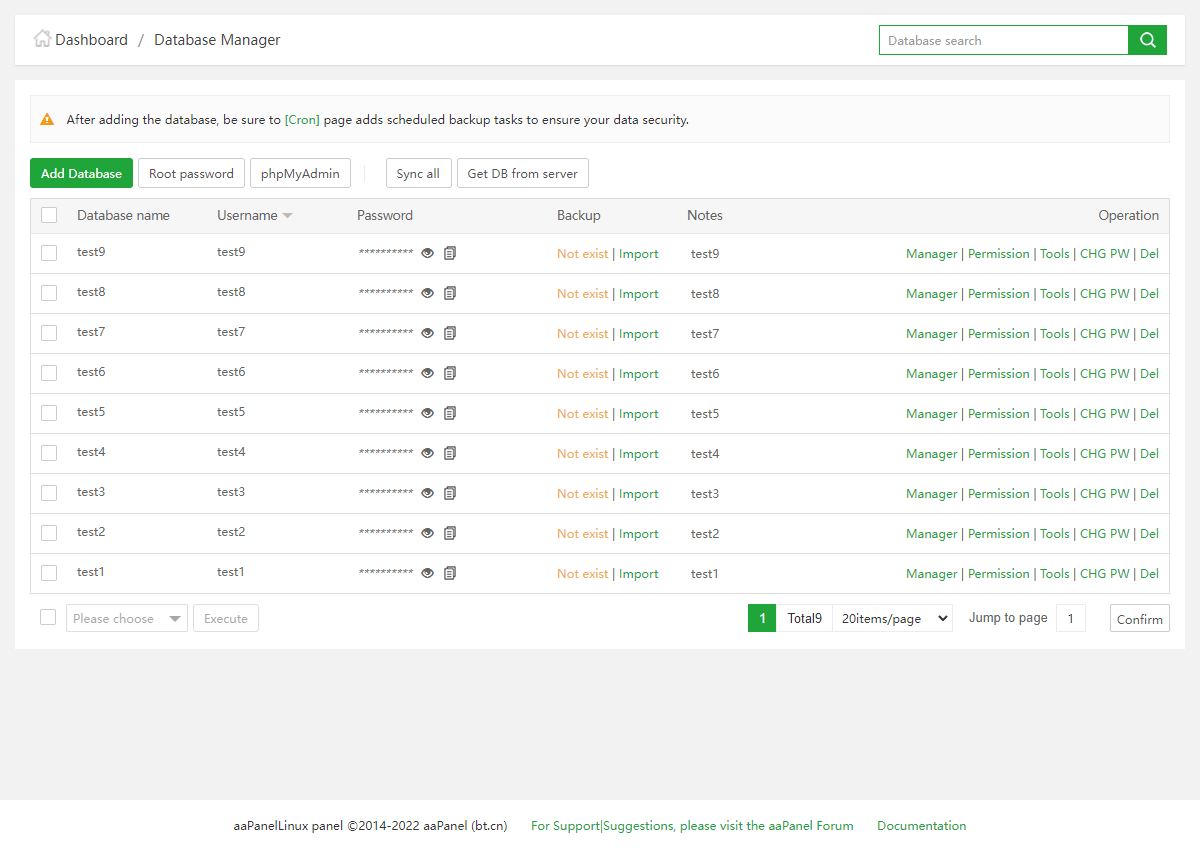
Task: Show password for test9 using eye icon
Action: (428, 253)
